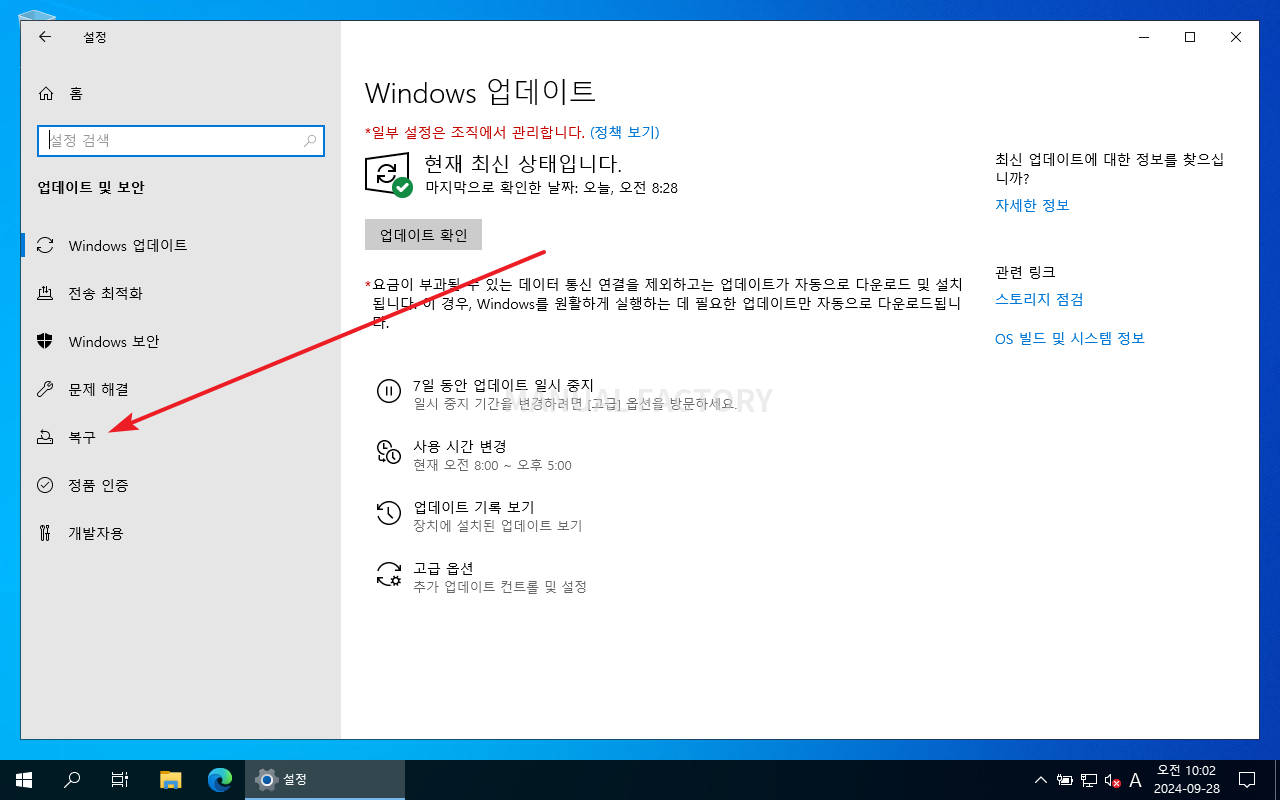Screen dimensions: 1280x800
Task: Open the Windows Start button
Action: (24, 779)
